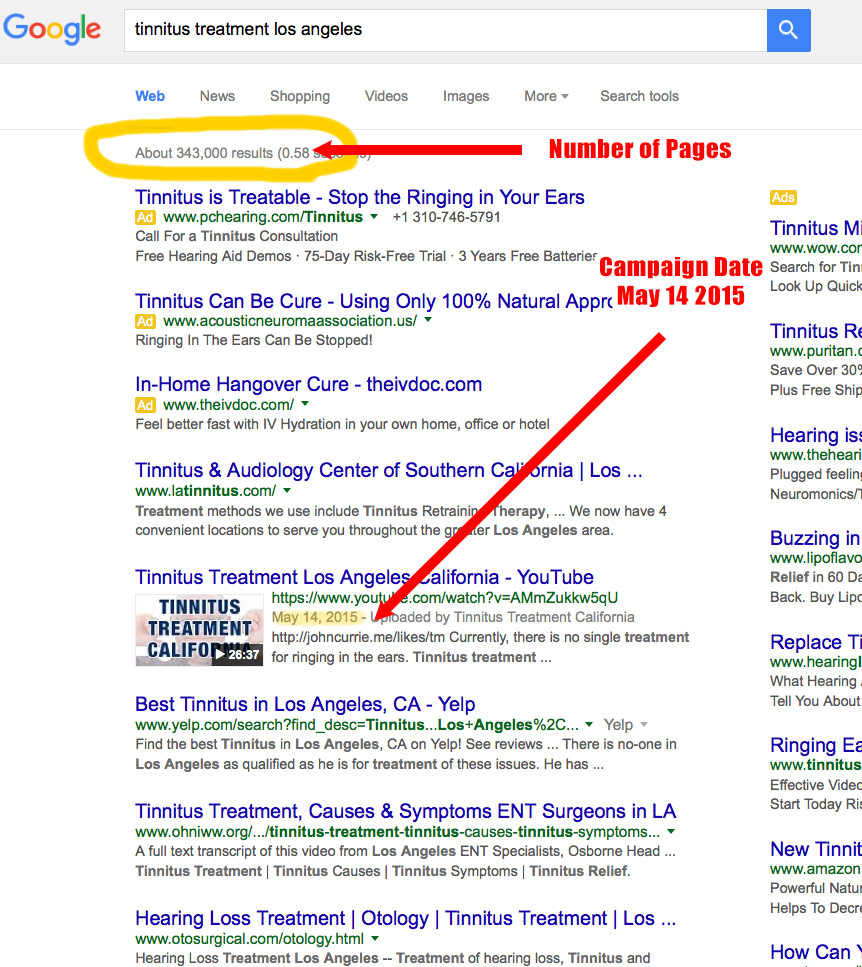
Task: Expand arrow beside acousticneuromaassociation.us URL
Action: [428, 320]
